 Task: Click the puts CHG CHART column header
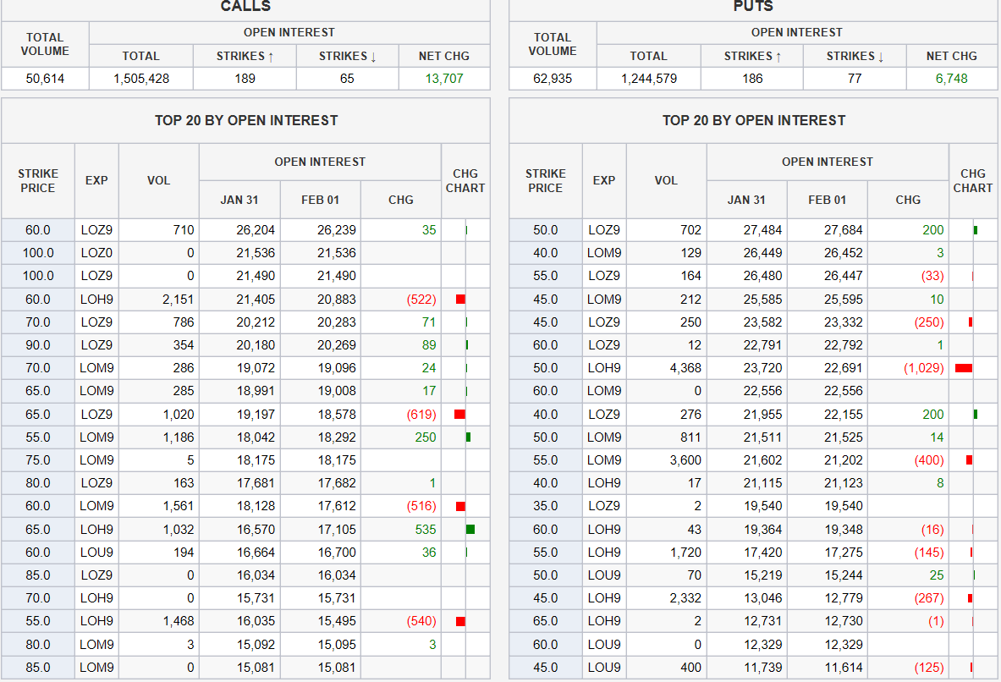[x=972, y=181]
